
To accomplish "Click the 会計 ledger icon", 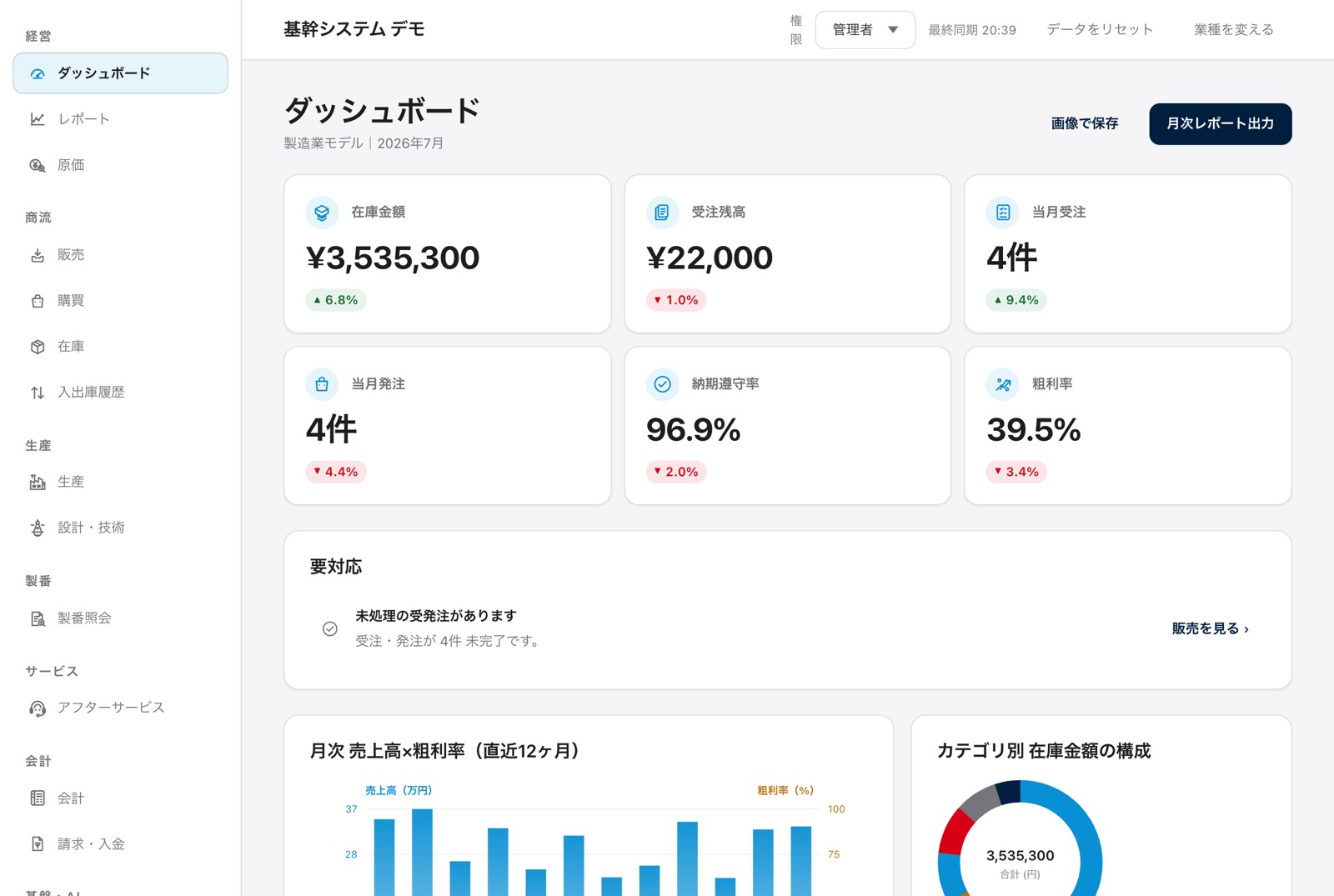I will 38,798.
